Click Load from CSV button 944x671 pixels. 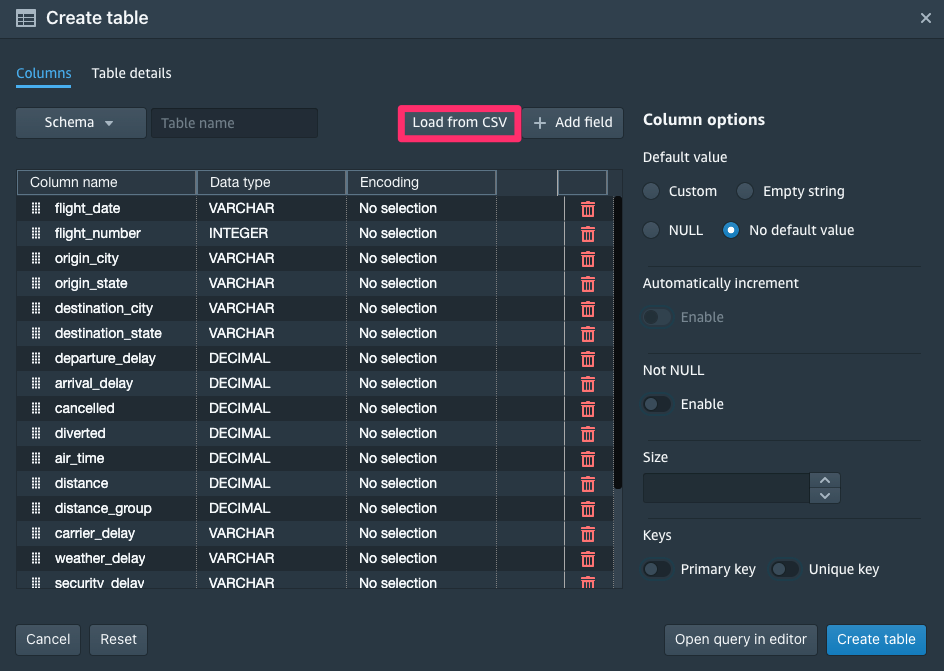tap(459, 123)
